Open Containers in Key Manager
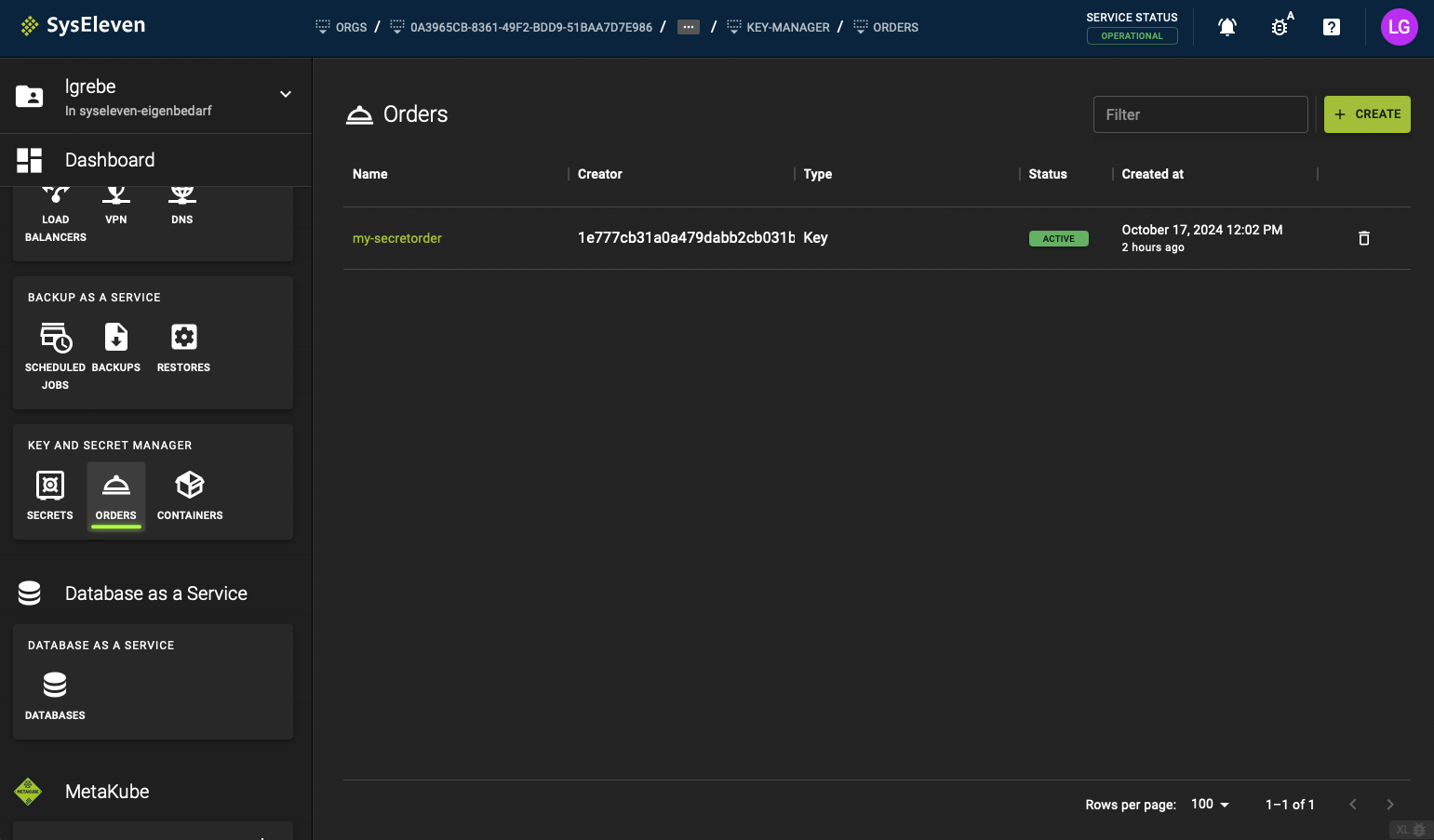The height and width of the screenshot is (840, 1434). [190, 496]
